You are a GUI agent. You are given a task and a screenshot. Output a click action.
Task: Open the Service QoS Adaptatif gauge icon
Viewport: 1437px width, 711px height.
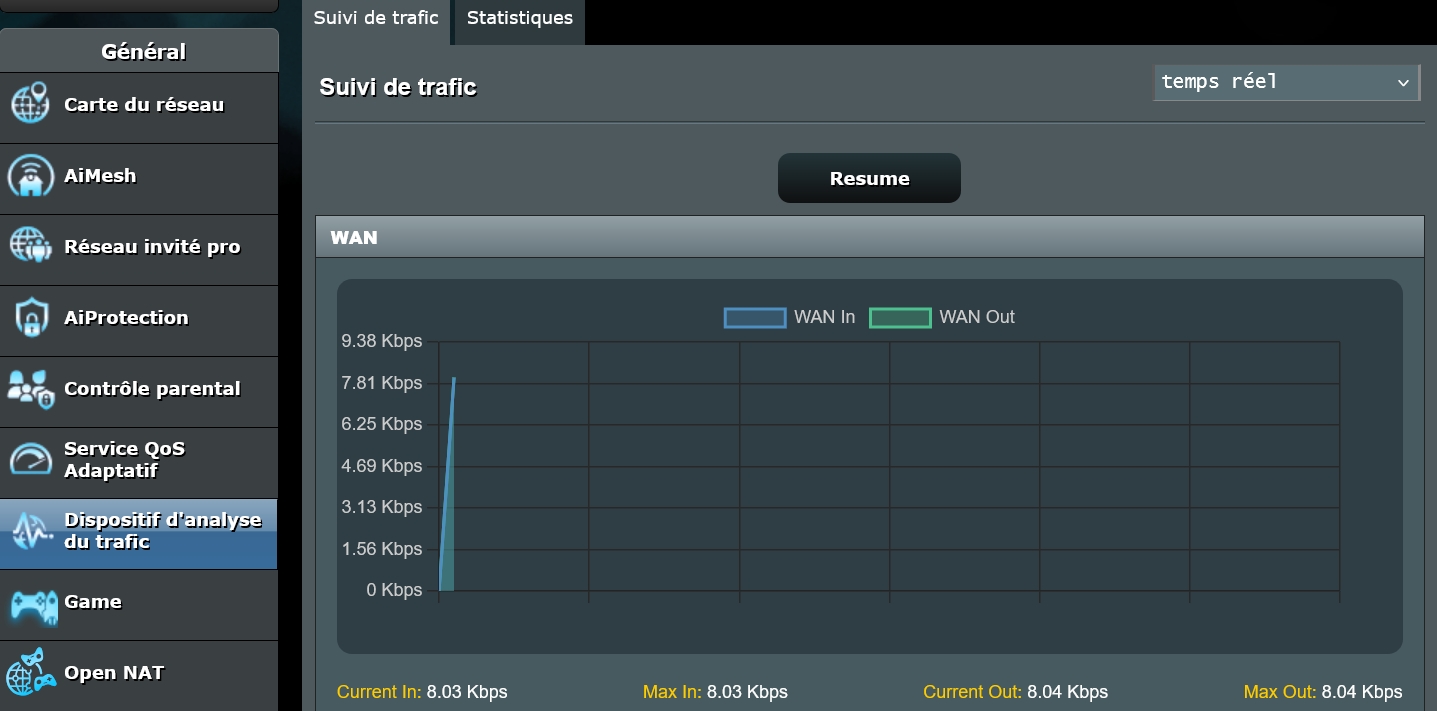coord(30,459)
